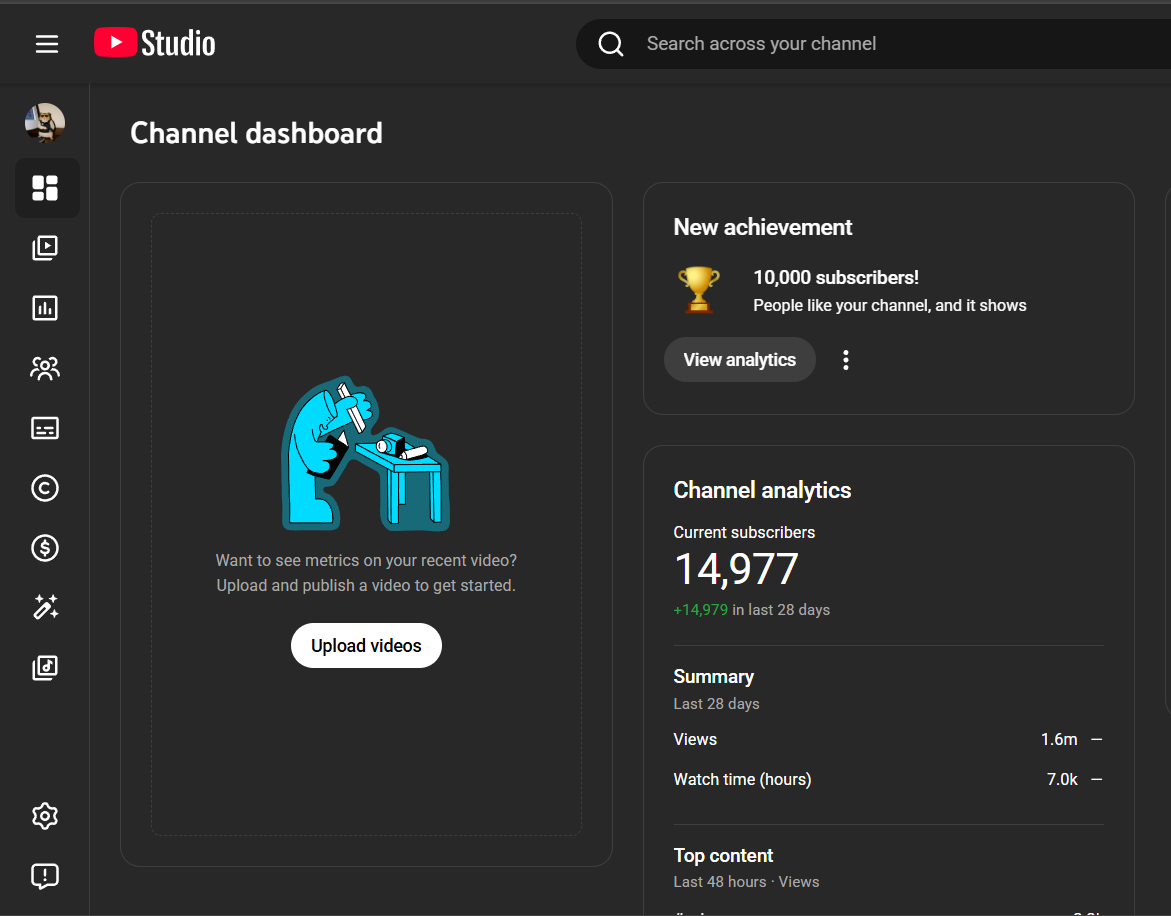Open the channel profile avatar
The height and width of the screenshot is (916, 1171).
[x=45, y=123]
